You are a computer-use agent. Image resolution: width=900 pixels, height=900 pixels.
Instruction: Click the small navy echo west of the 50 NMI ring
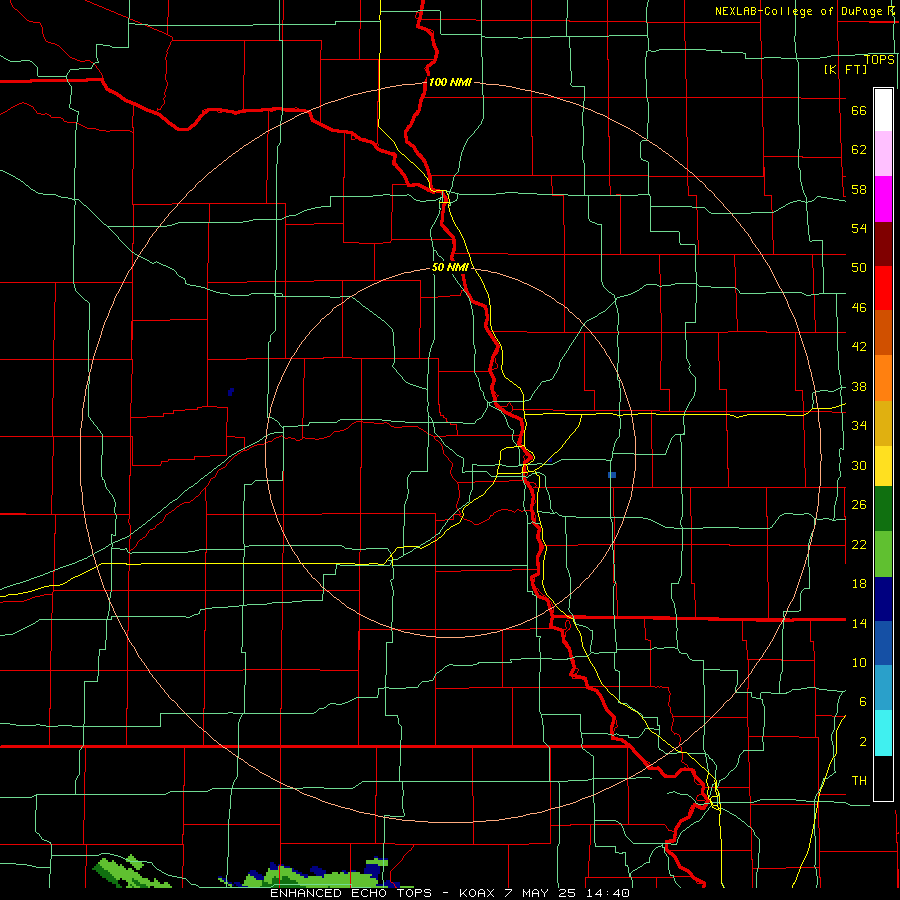(x=231, y=392)
